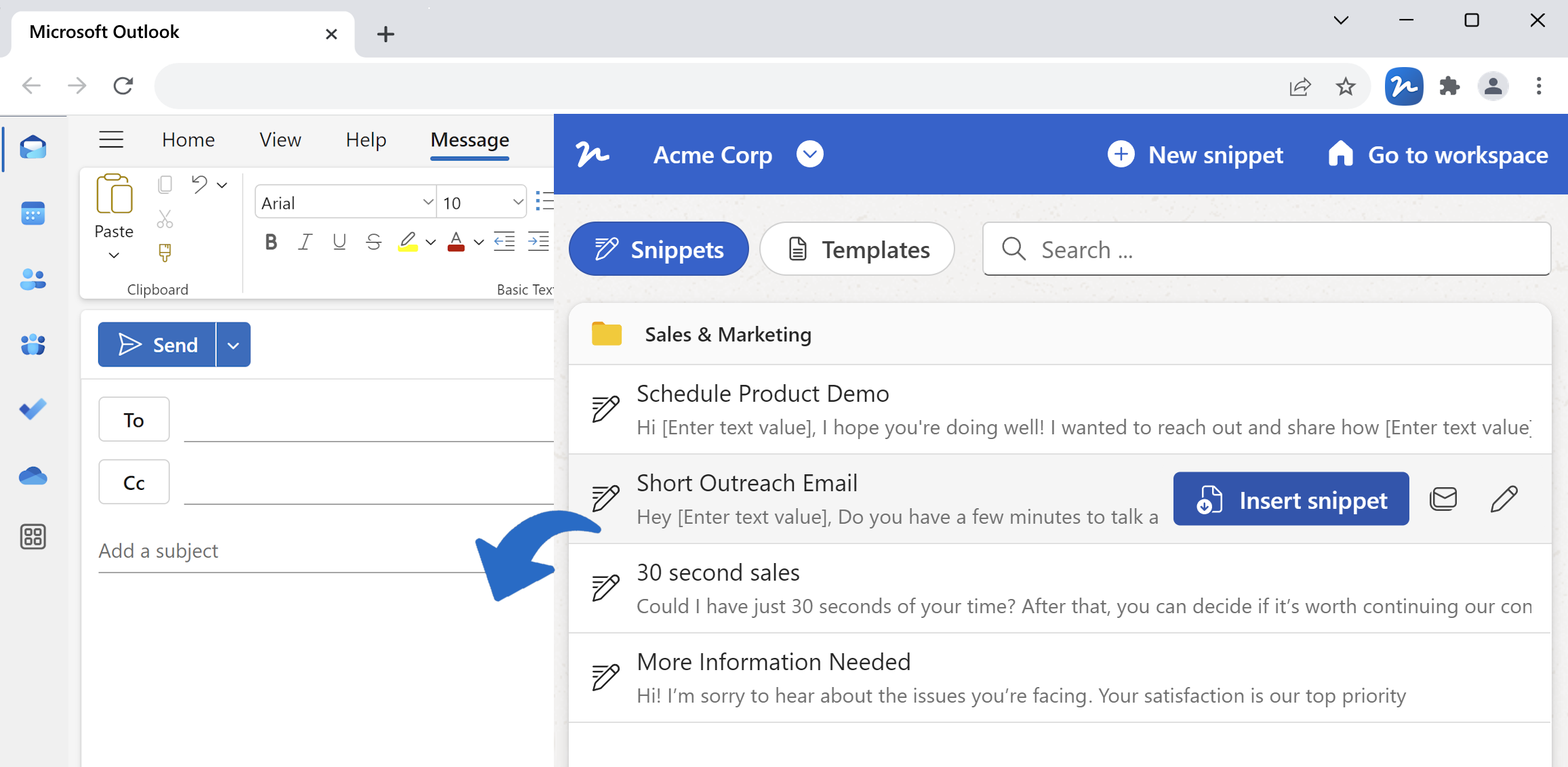Toggle Italic formatting
This screenshot has width=1568, height=767.
coord(305,242)
